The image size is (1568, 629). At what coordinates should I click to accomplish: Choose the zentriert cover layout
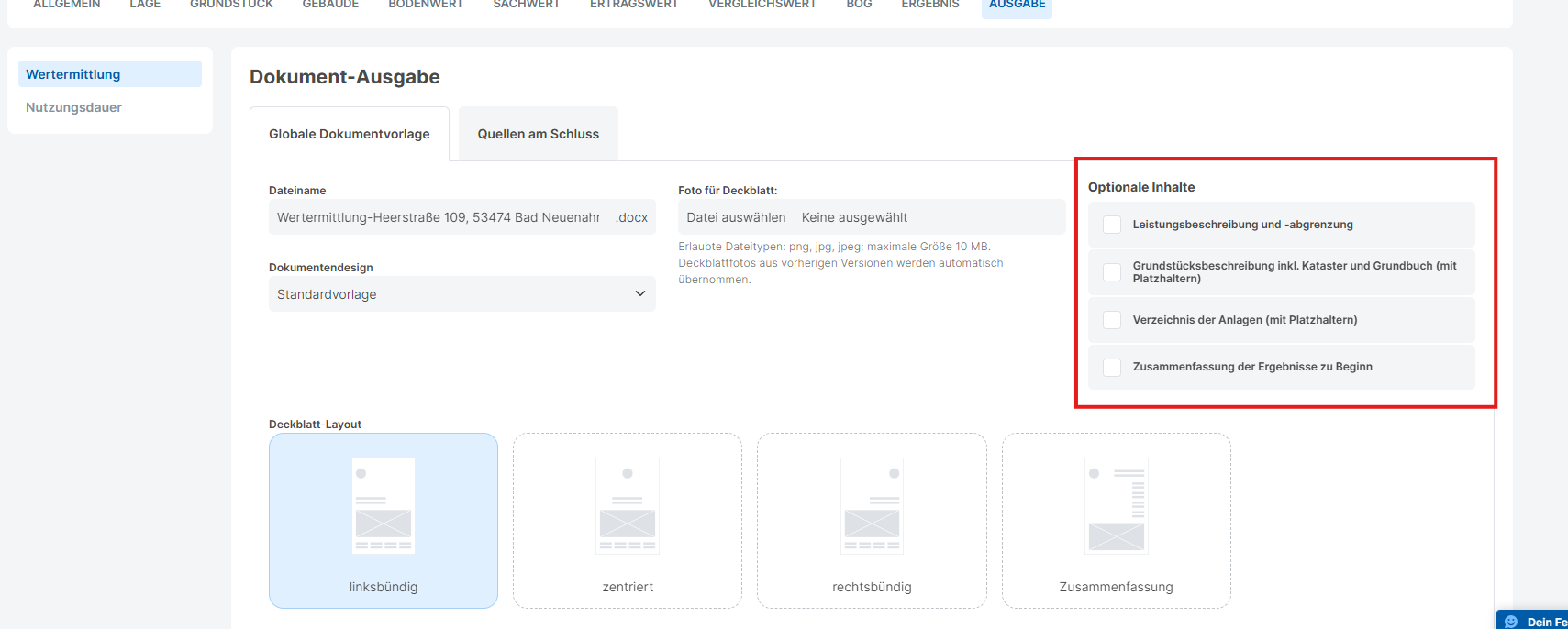[628, 520]
